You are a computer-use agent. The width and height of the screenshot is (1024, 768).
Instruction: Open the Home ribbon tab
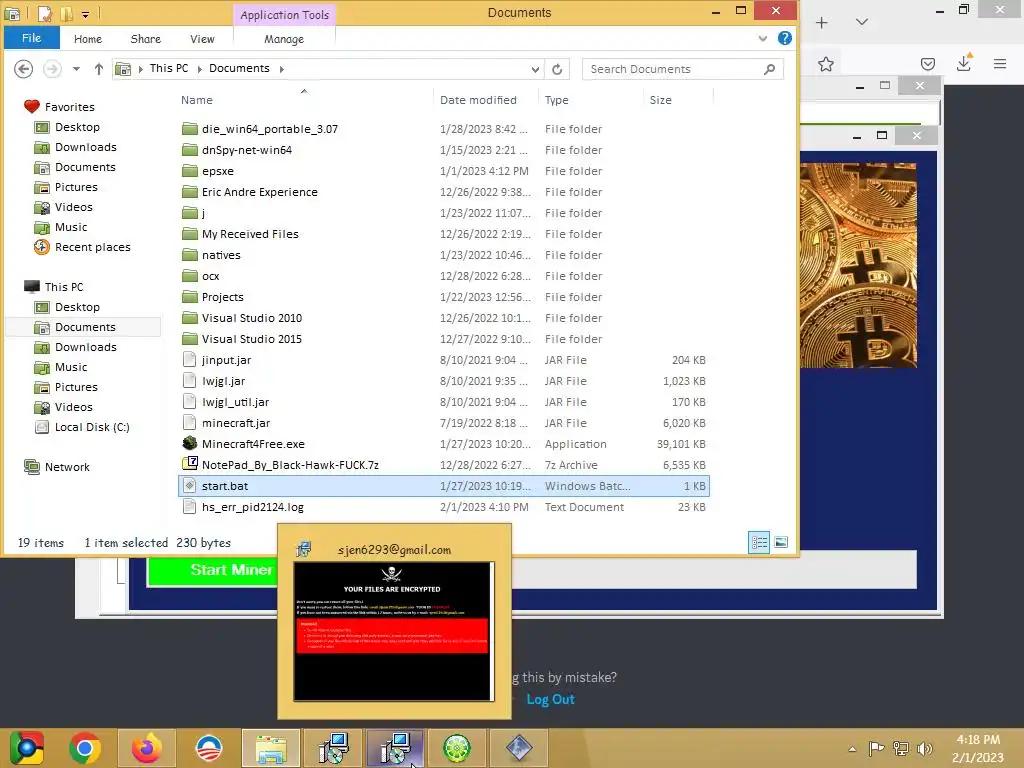click(88, 39)
